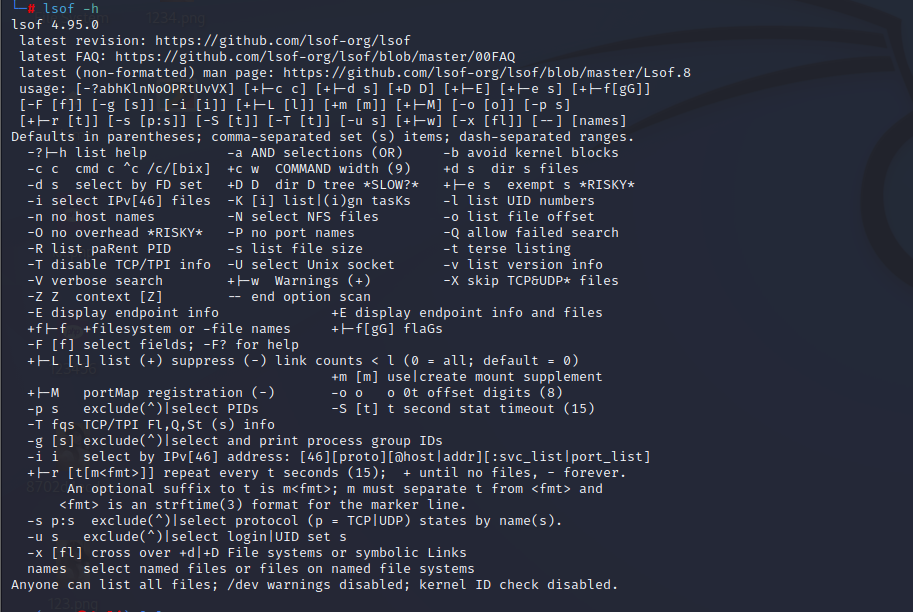Click the '-u s' login UID set line
The width and height of the screenshot is (913, 612).
(187, 537)
